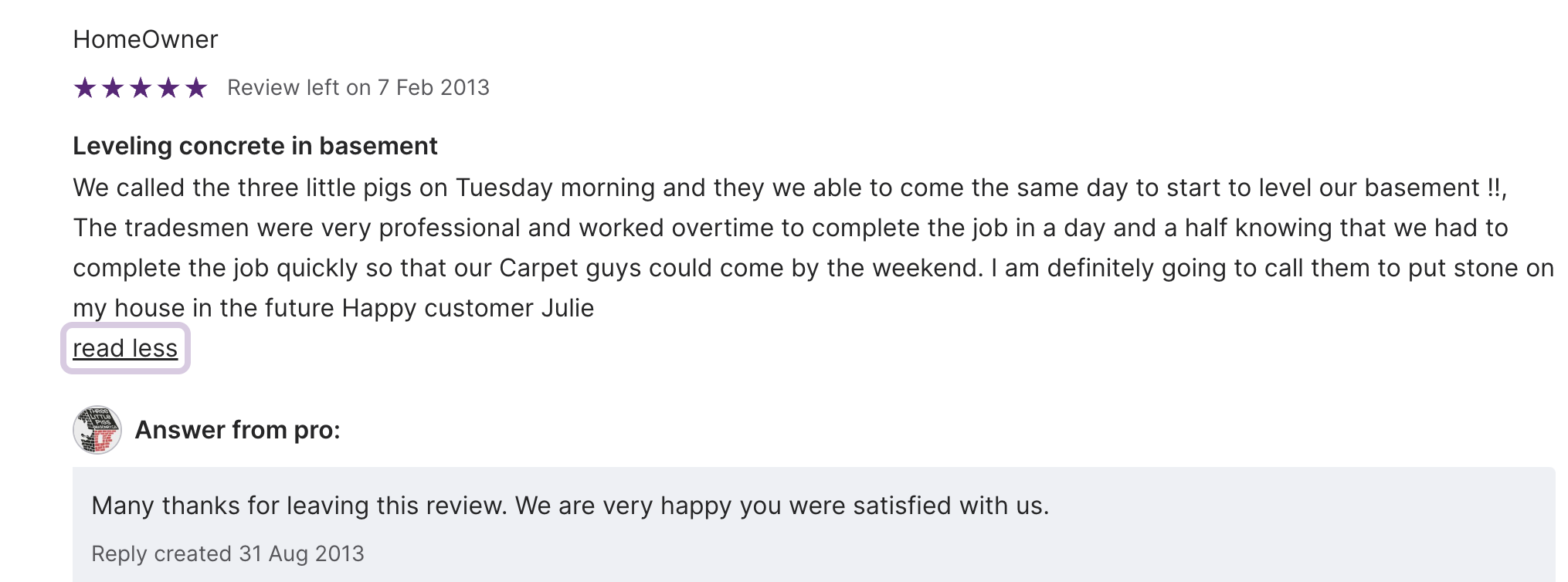Select the HomeOwner reviewer name
This screenshot has height=582, width=1568.
click(x=145, y=39)
